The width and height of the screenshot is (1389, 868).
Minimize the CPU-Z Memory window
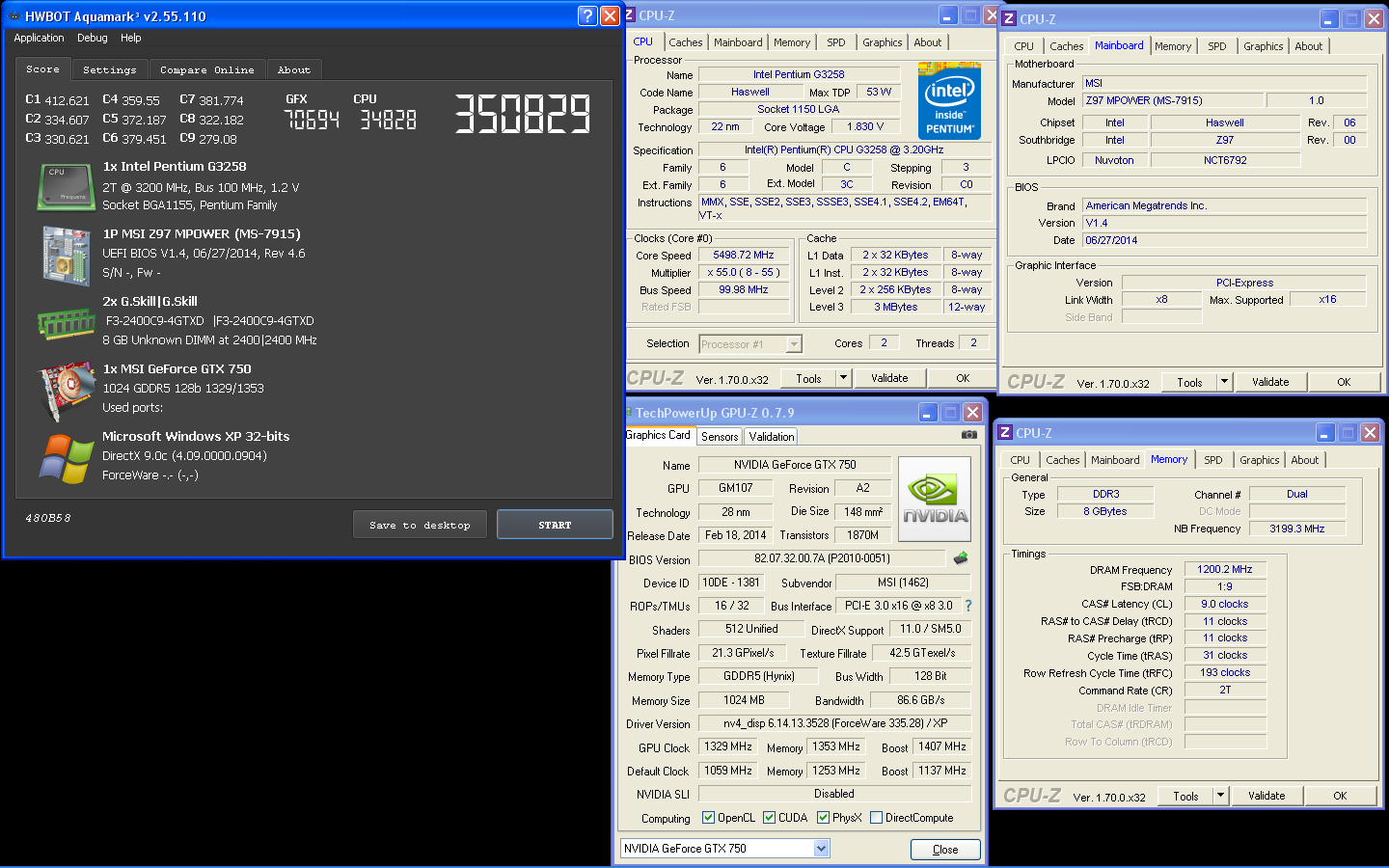[x=1325, y=433]
